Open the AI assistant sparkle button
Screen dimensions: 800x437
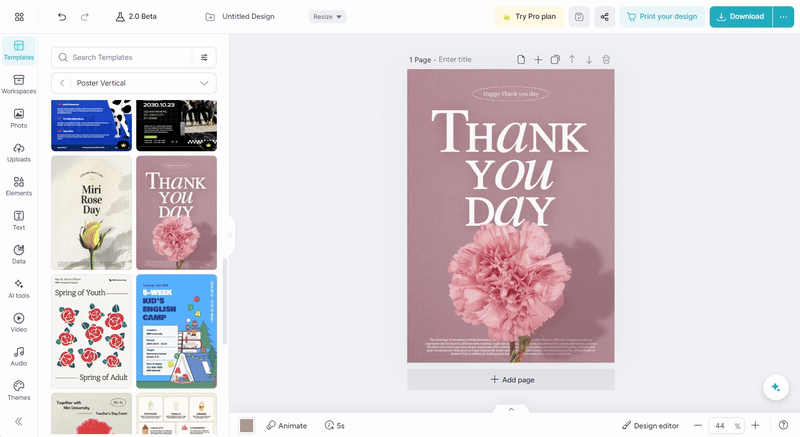pyautogui.click(x=776, y=387)
